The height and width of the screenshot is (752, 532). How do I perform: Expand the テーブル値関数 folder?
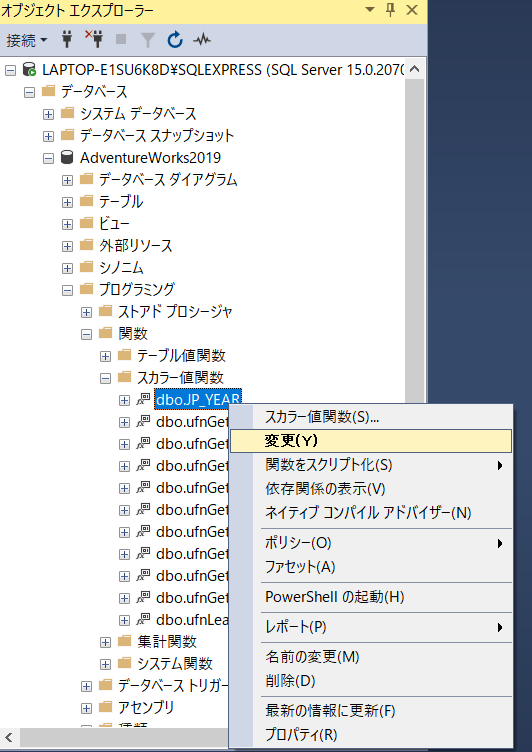[106, 356]
